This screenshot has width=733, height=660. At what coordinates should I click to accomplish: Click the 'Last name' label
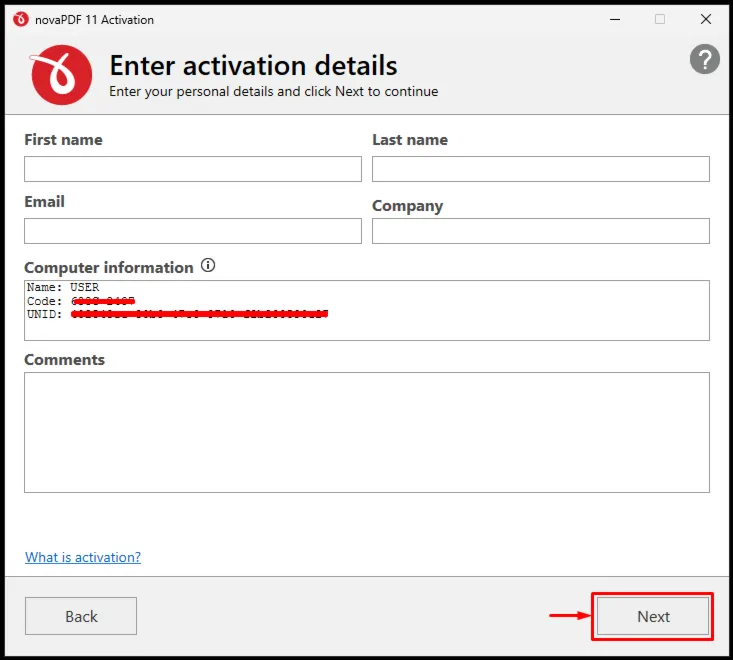(x=410, y=140)
